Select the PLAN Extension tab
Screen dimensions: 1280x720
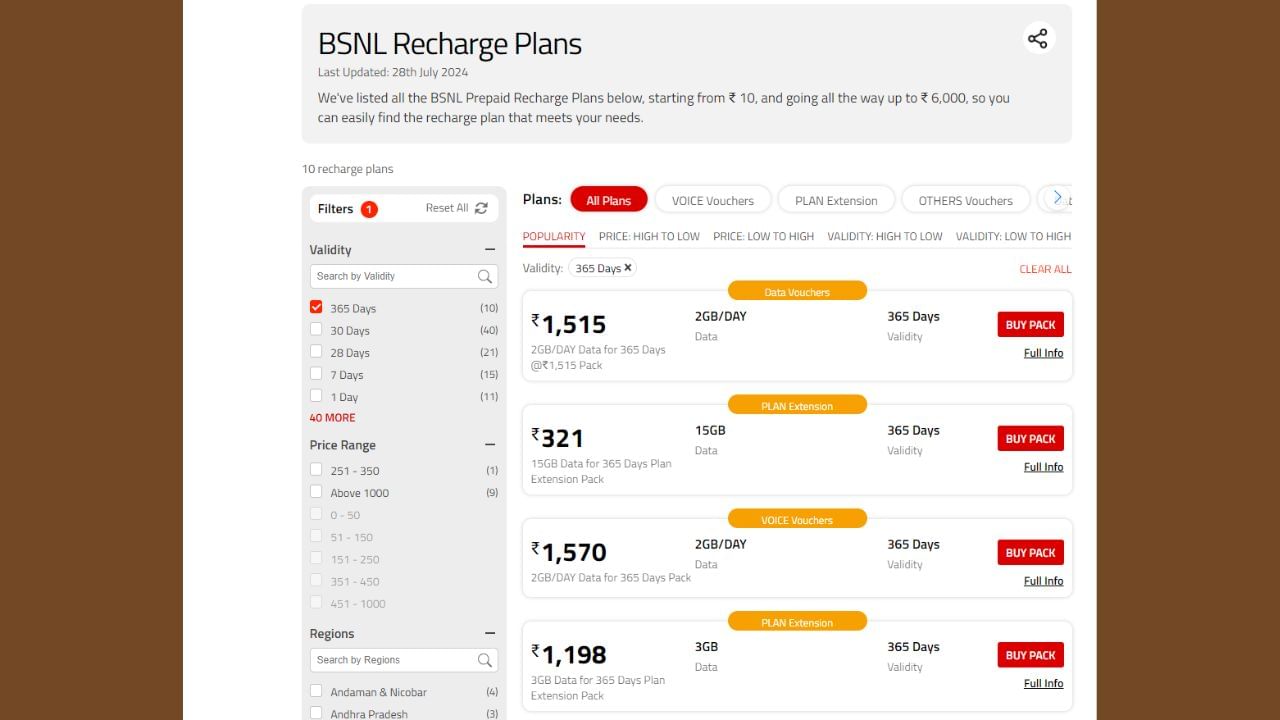(836, 200)
